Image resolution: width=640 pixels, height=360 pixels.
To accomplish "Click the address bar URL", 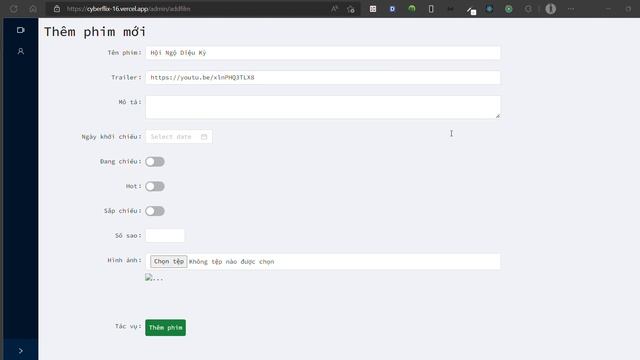I will click(x=129, y=9).
